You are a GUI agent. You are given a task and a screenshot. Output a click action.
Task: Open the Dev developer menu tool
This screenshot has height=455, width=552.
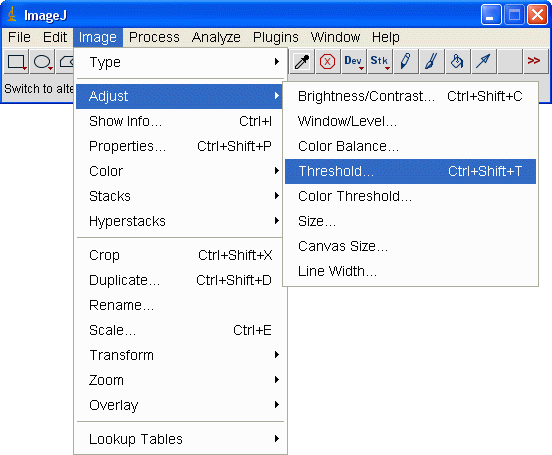354,62
